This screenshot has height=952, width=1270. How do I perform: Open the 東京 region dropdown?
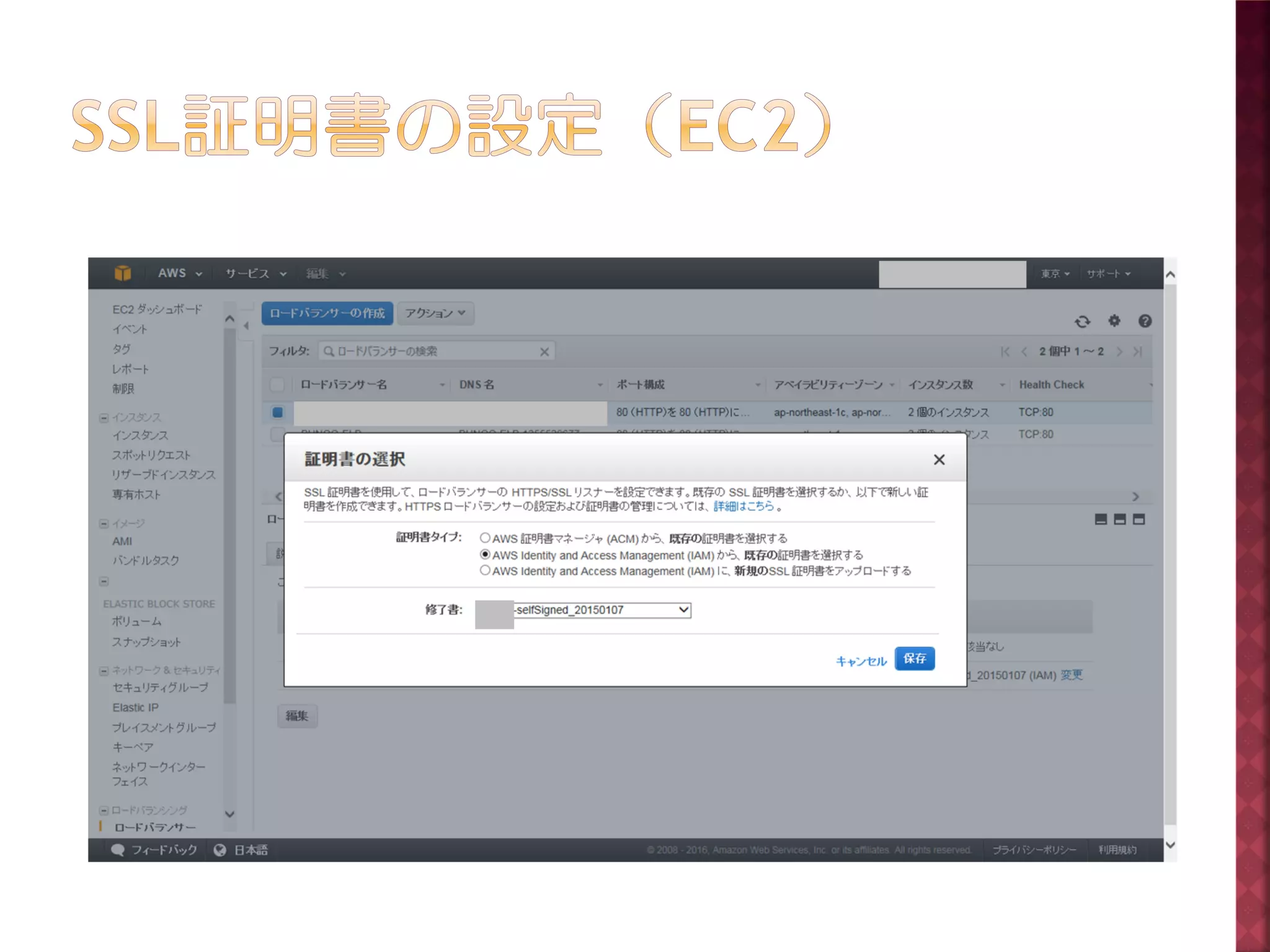(x=1055, y=273)
